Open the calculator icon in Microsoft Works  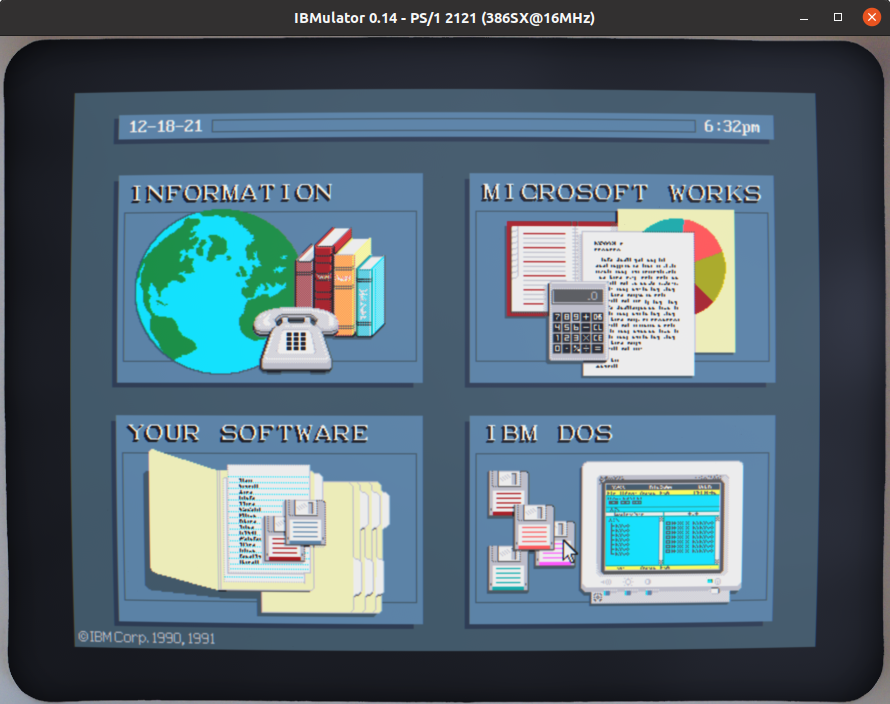[577, 322]
